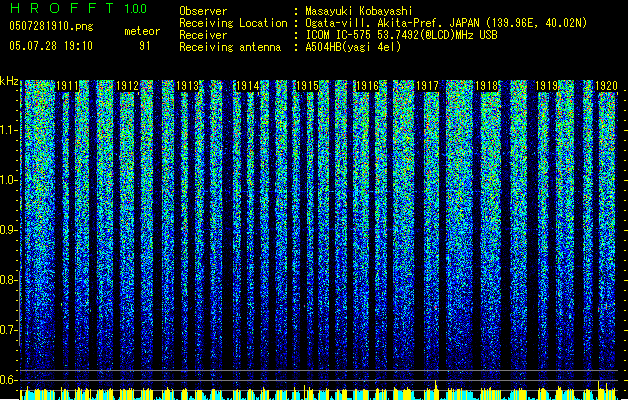Image resolution: width=629 pixels, height=400 pixels.
Task: Select the meteor count value 91
Action: [x=145, y=46]
